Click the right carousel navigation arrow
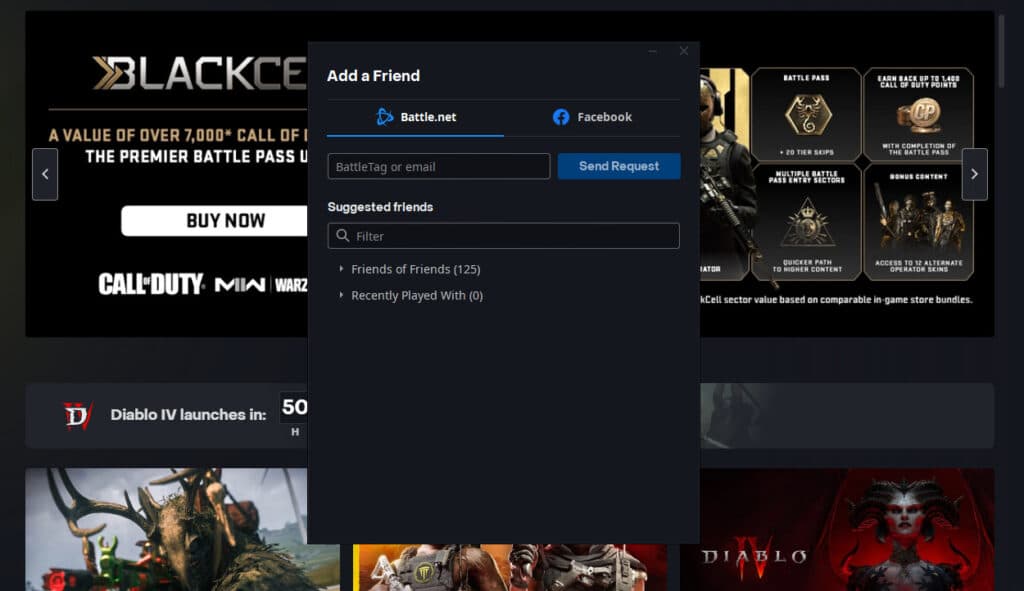 974,174
